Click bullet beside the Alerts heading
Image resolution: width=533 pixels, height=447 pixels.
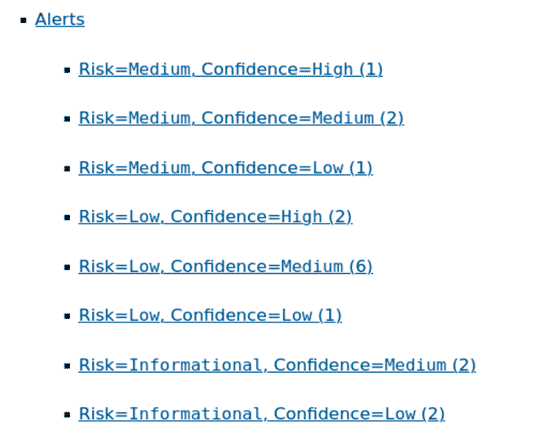[23, 20]
